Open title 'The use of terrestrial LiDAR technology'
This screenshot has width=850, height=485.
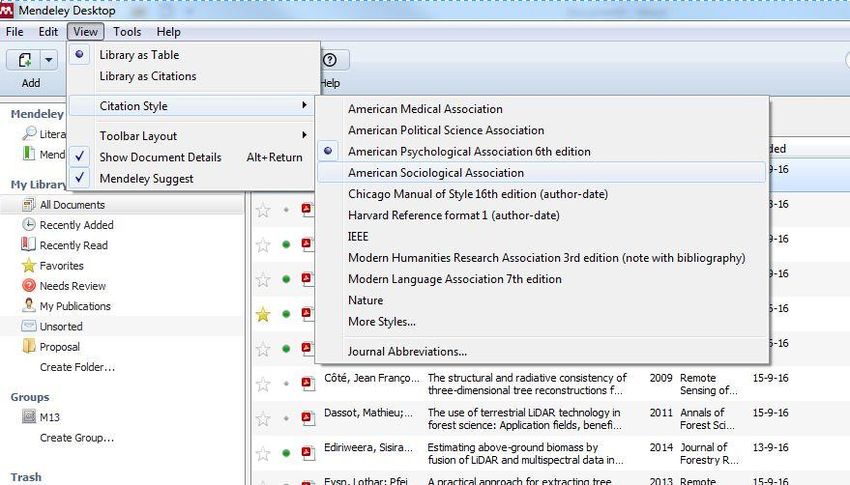[525, 418]
